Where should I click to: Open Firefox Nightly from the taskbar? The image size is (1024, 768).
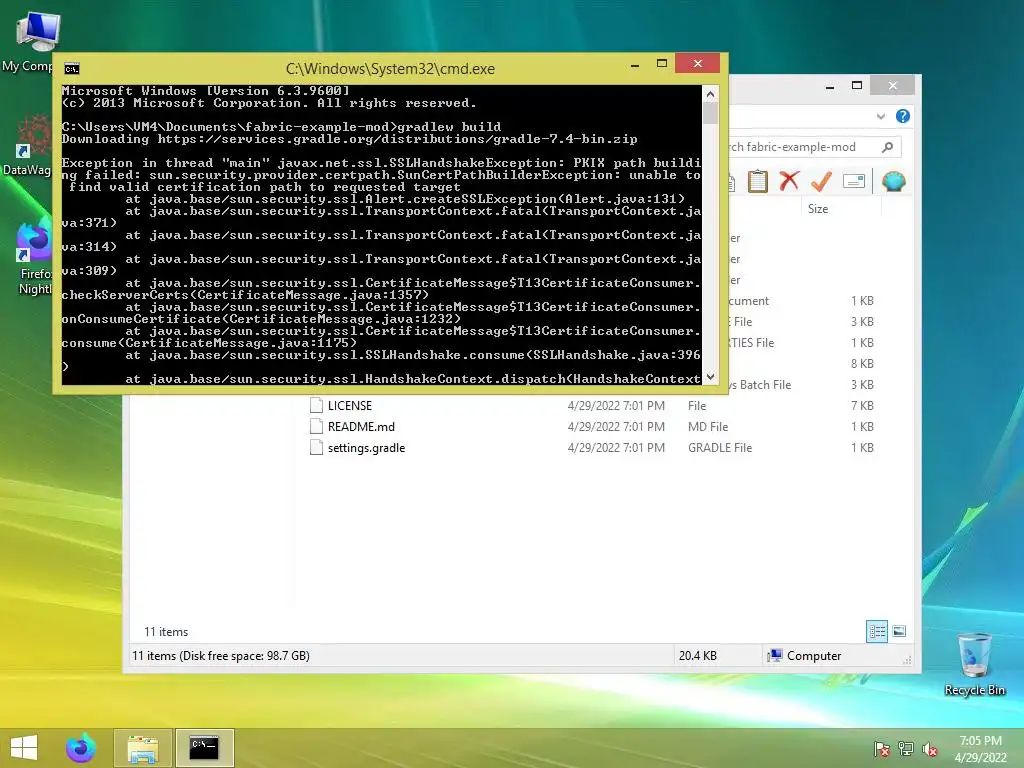pyautogui.click(x=81, y=748)
